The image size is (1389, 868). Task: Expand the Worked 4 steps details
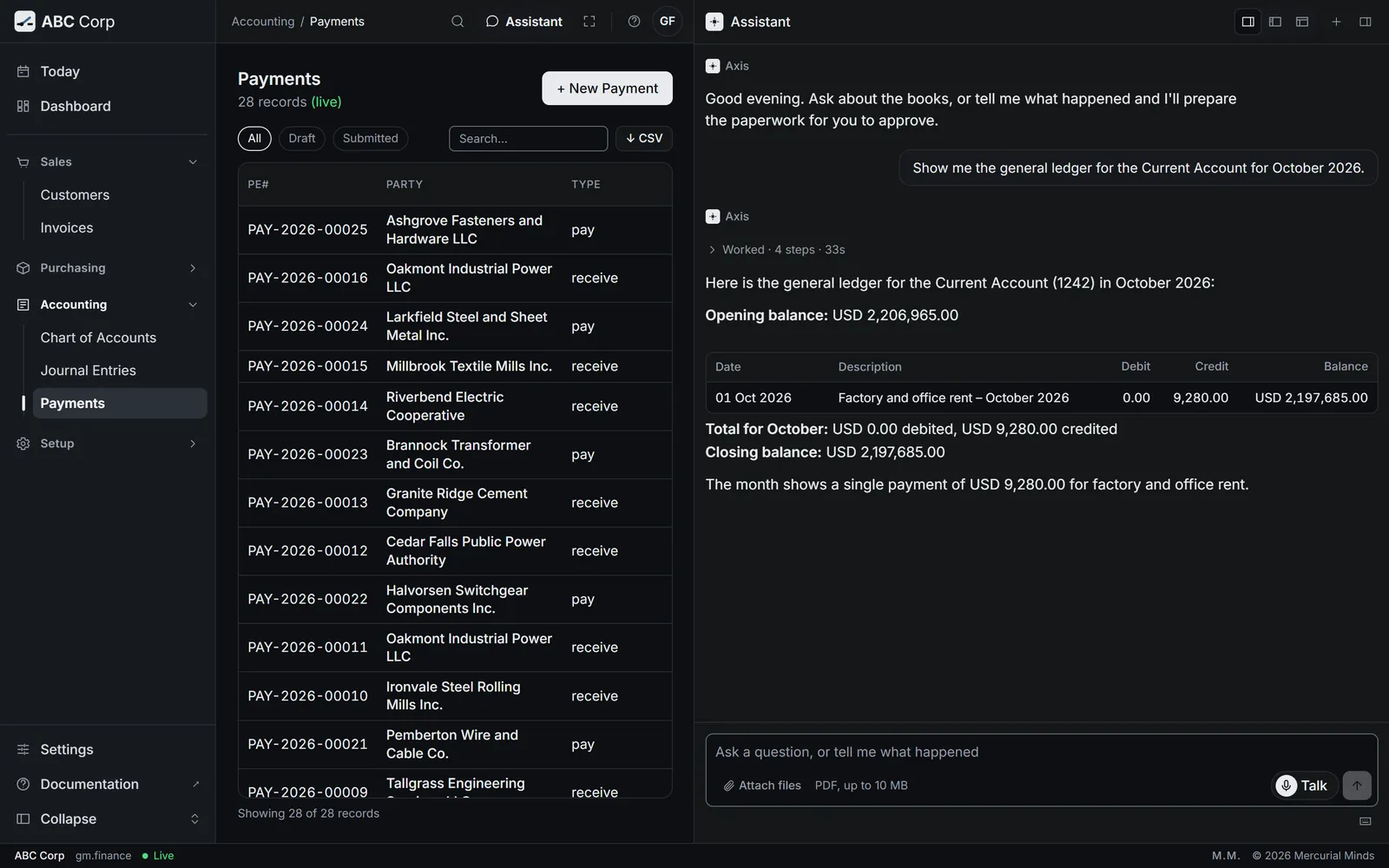tap(776, 250)
